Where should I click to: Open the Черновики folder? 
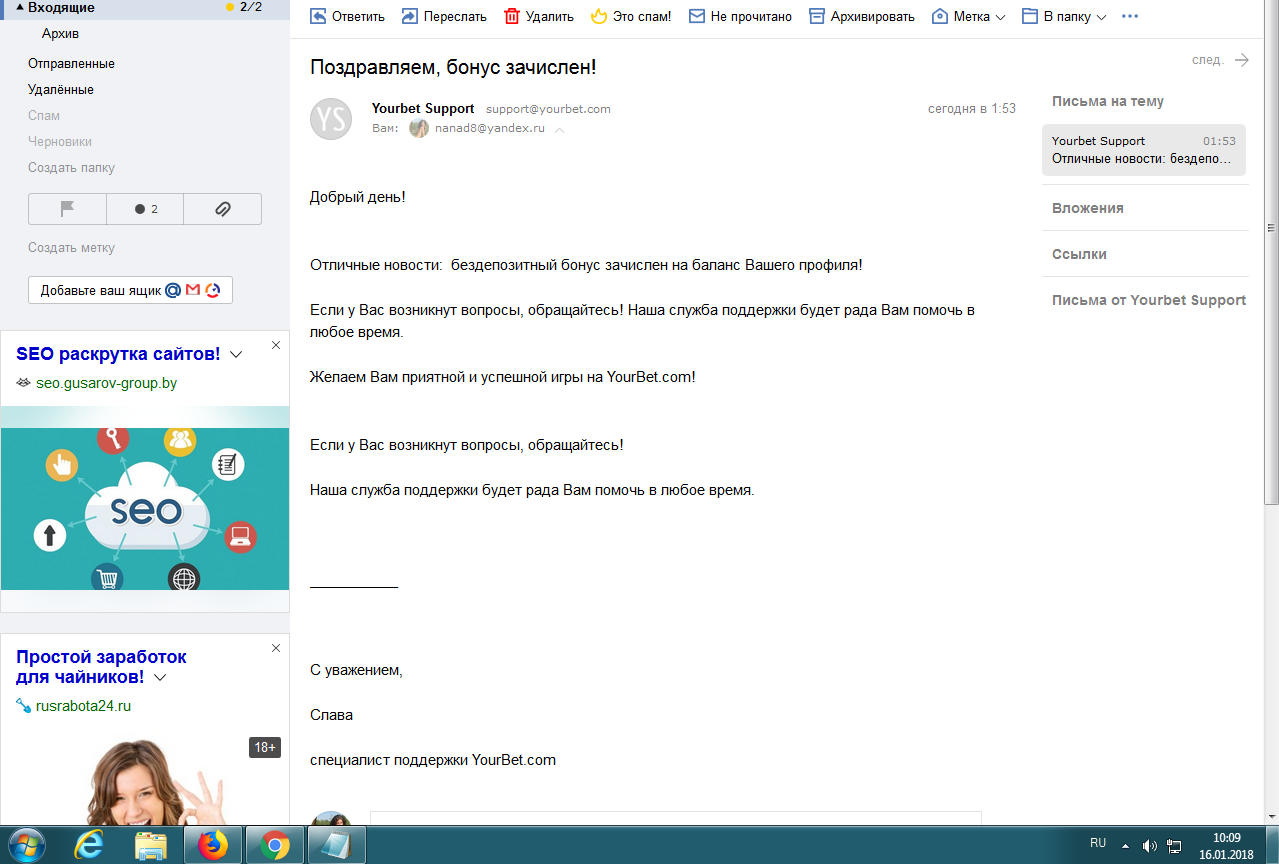pos(60,141)
